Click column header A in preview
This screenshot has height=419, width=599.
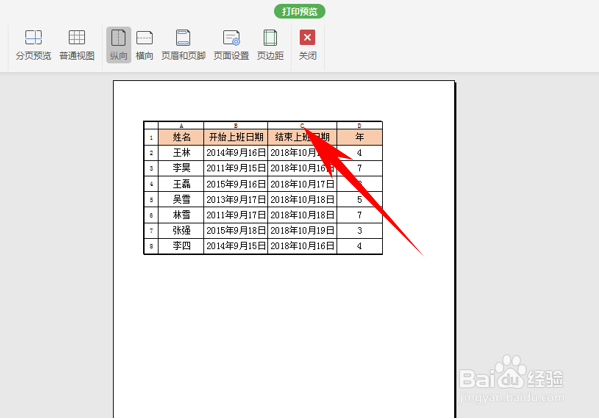click(181, 126)
